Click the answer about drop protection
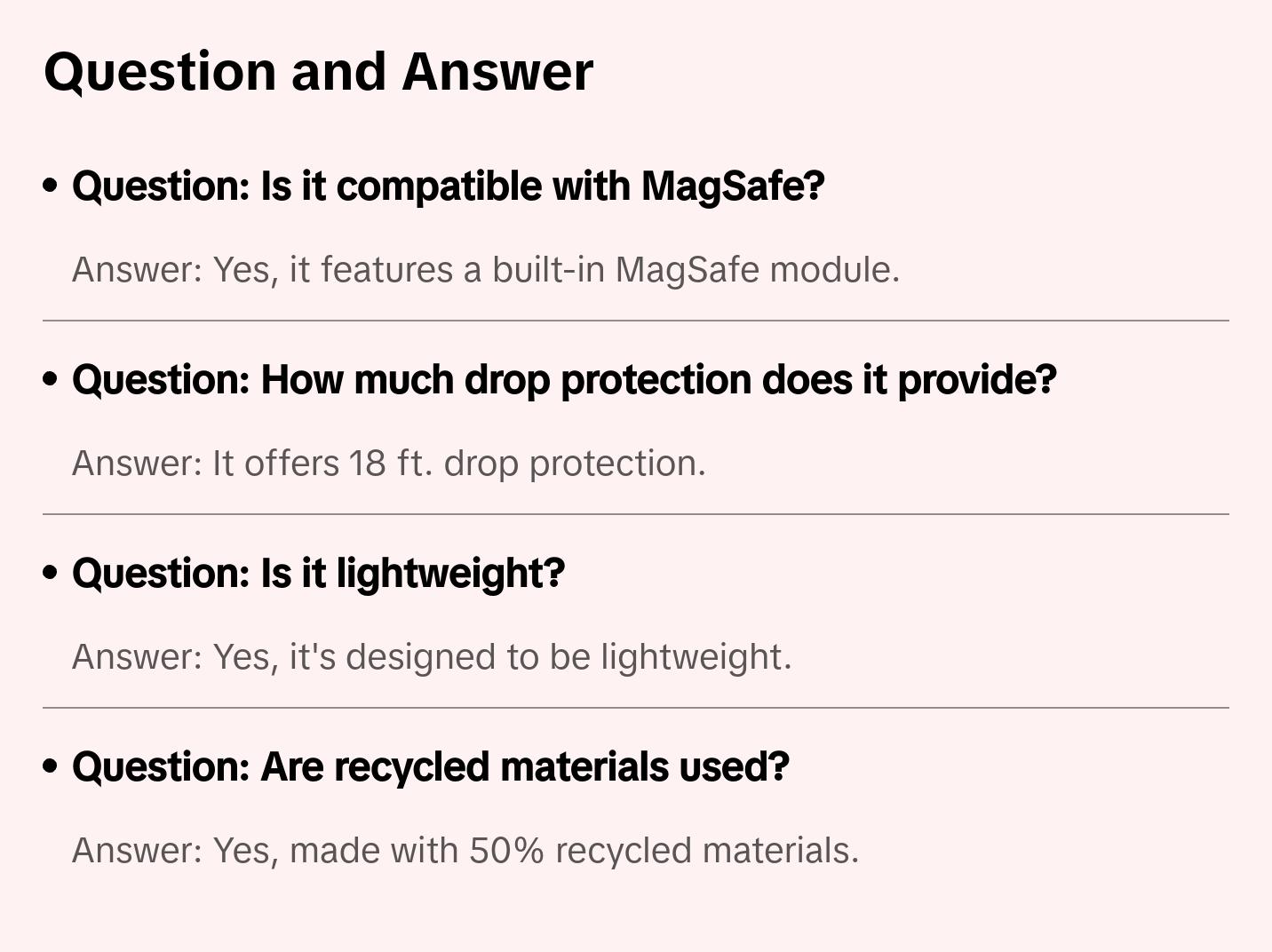 [x=389, y=464]
